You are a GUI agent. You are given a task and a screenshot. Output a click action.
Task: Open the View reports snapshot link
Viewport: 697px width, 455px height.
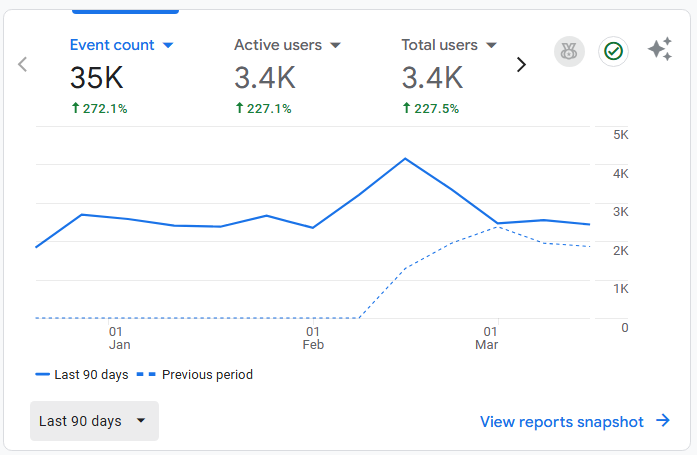pos(562,422)
